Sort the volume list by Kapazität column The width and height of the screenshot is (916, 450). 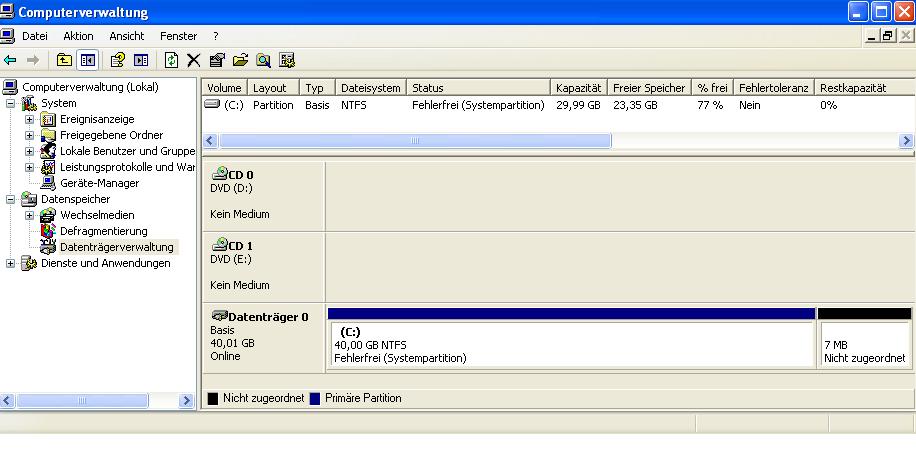click(578, 88)
